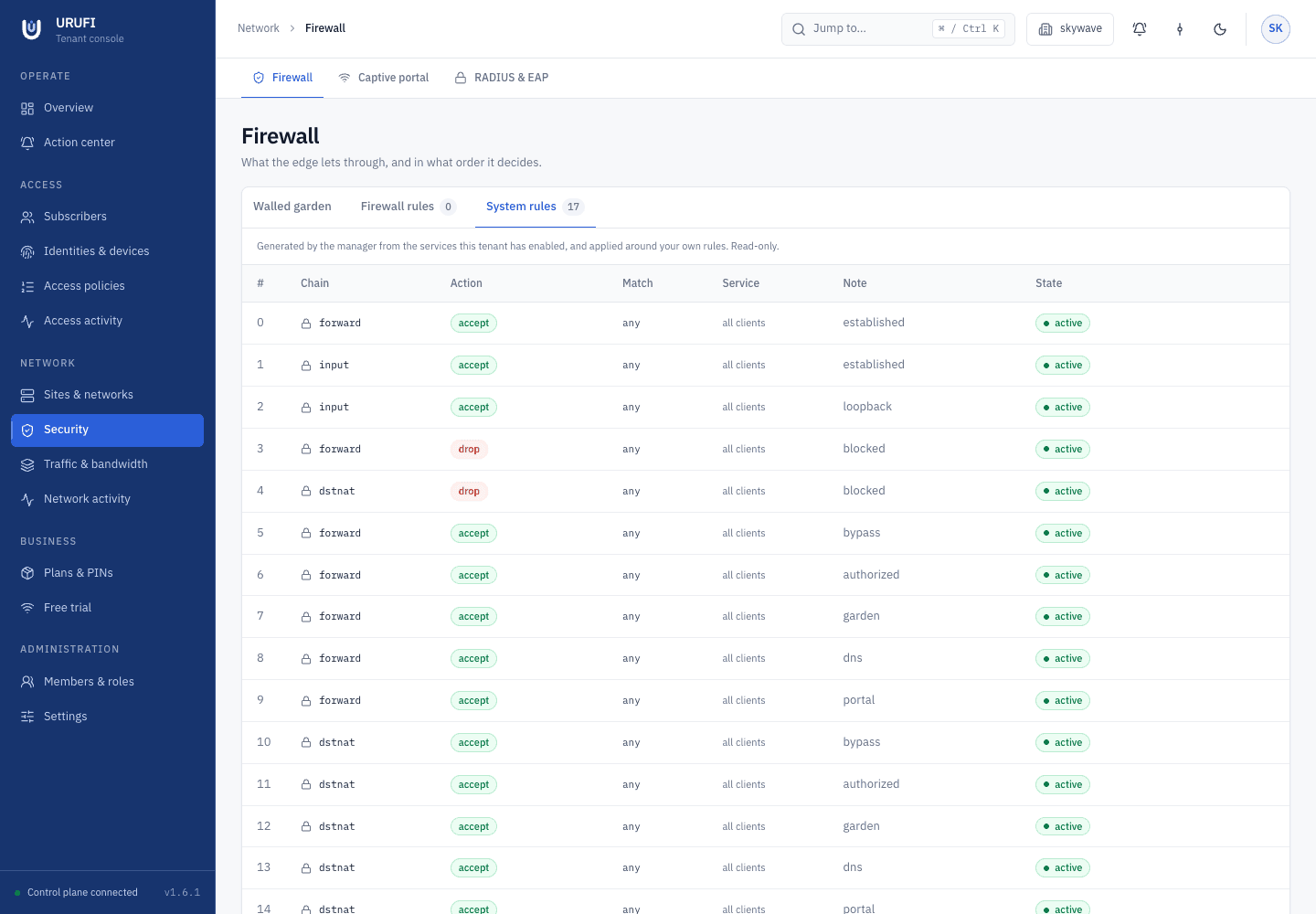Click the Traffic & bandwidth layers icon

pos(27,465)
